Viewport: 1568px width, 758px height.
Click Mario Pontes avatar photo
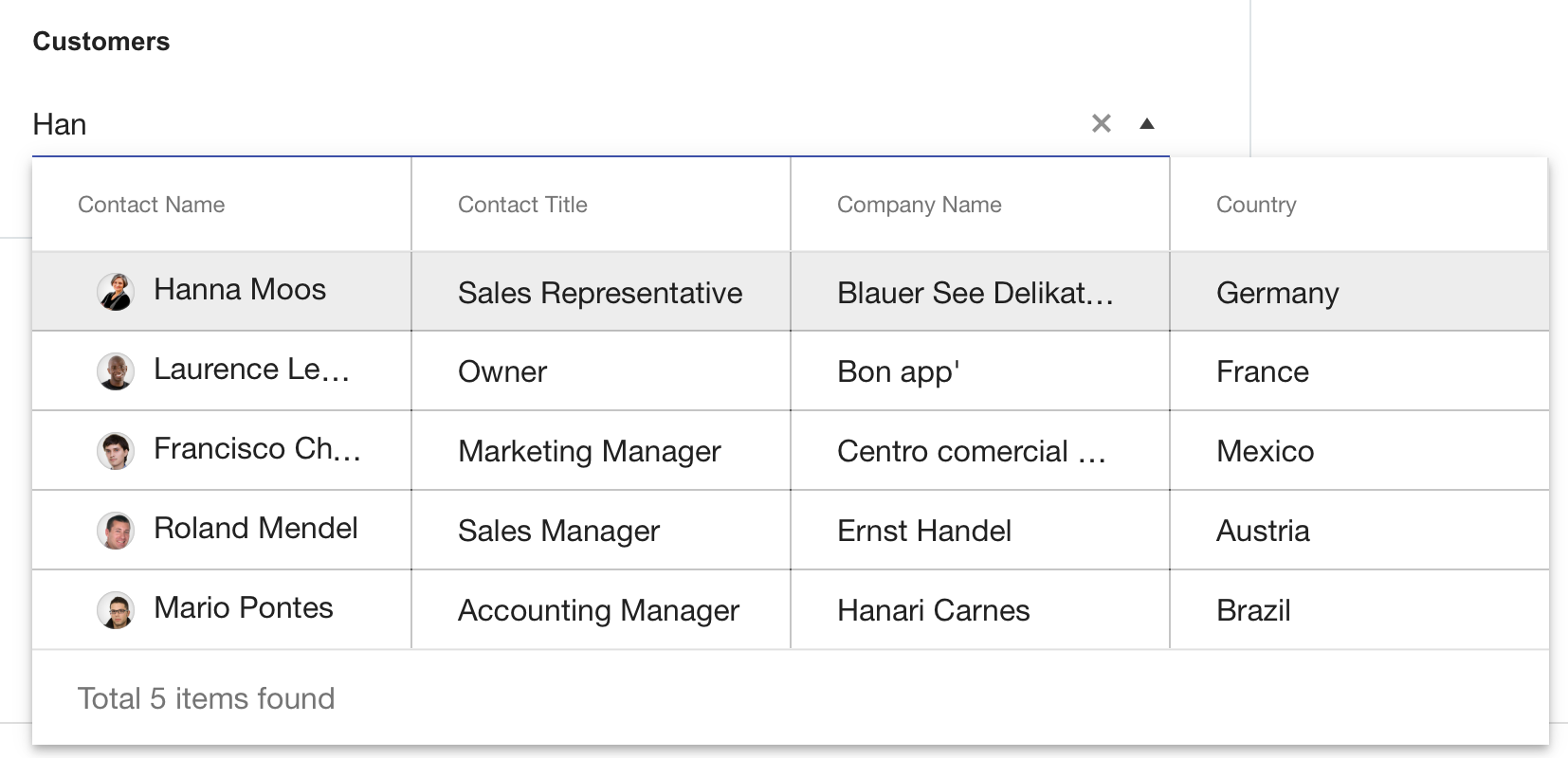[116, 610]
